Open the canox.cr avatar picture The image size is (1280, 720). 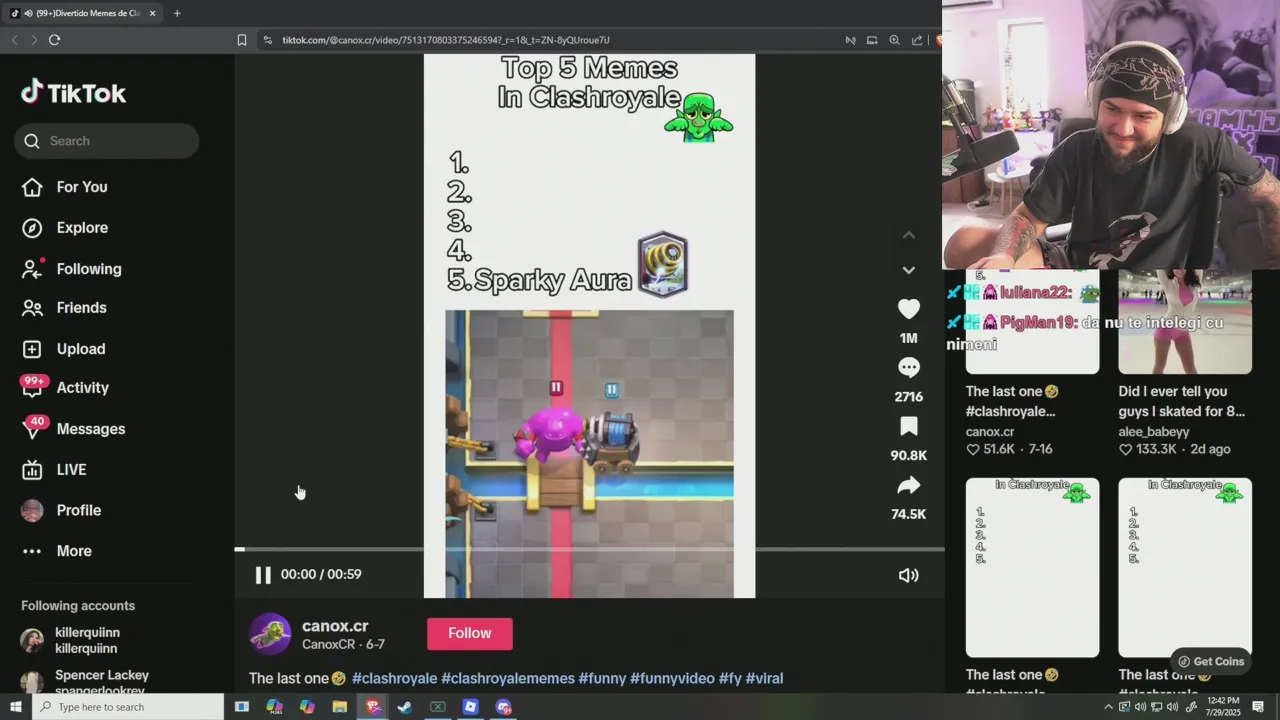[x=270, y=634]
